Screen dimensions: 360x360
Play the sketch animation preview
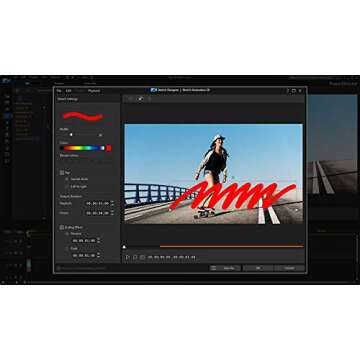coord(127,257)
